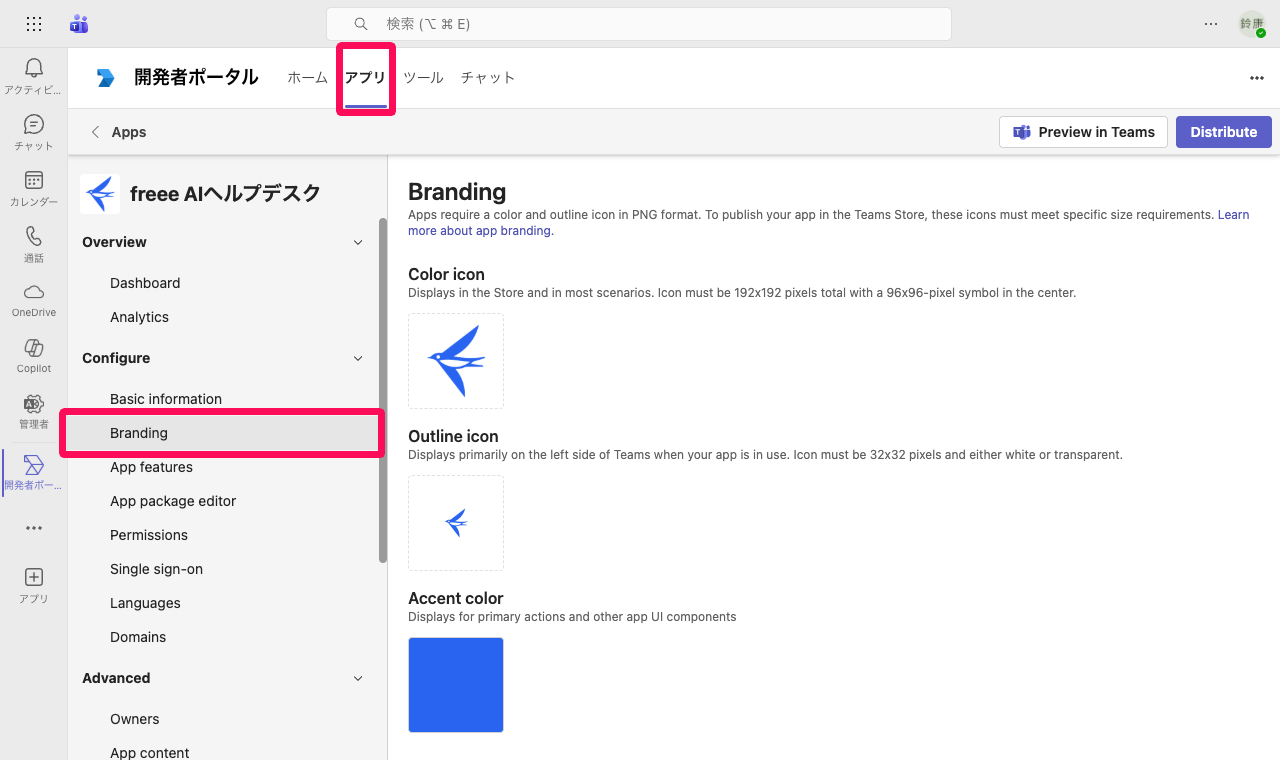Switch to アプリ tab

[365, 78]
